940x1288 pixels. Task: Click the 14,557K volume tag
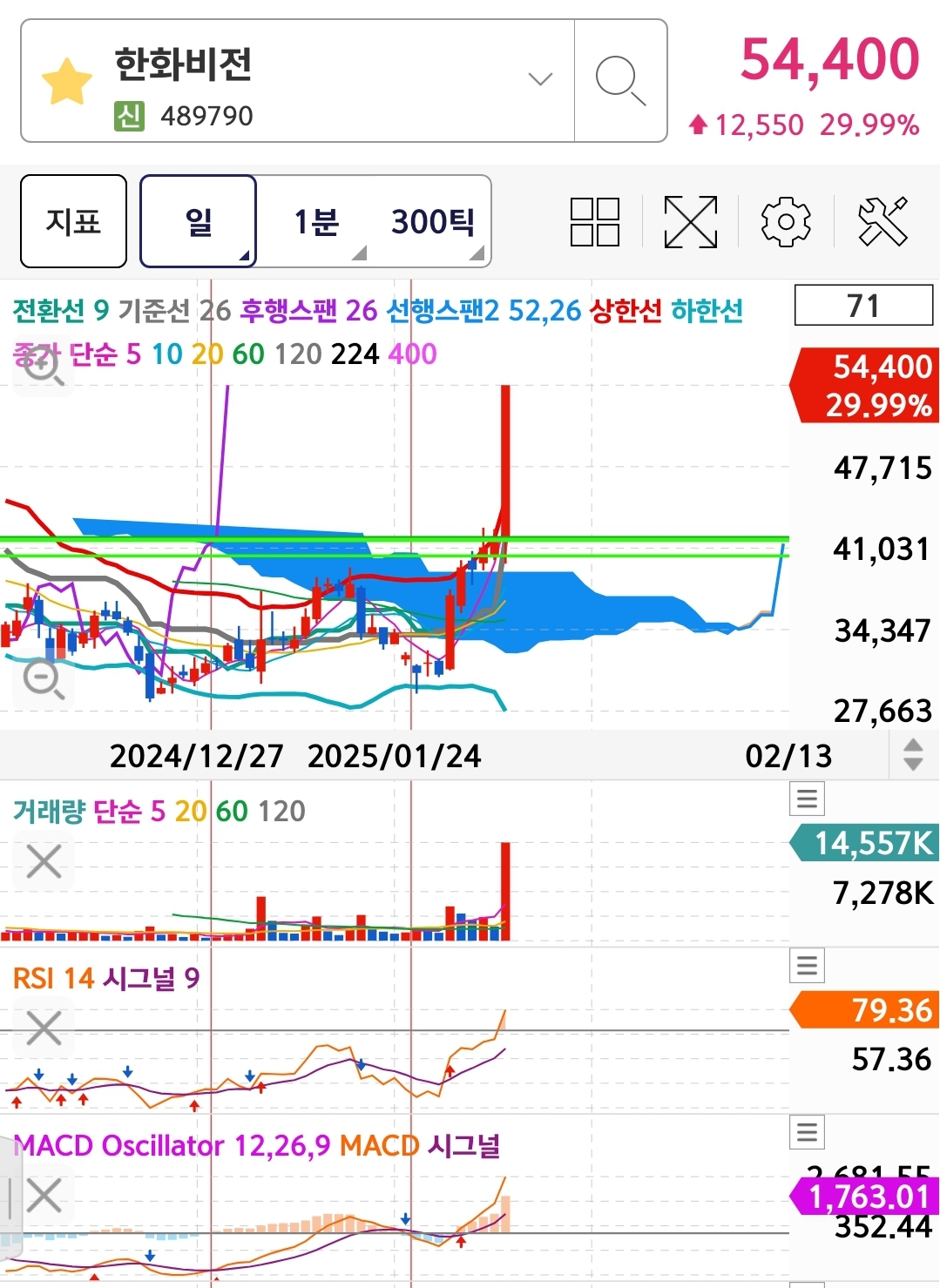864,842
